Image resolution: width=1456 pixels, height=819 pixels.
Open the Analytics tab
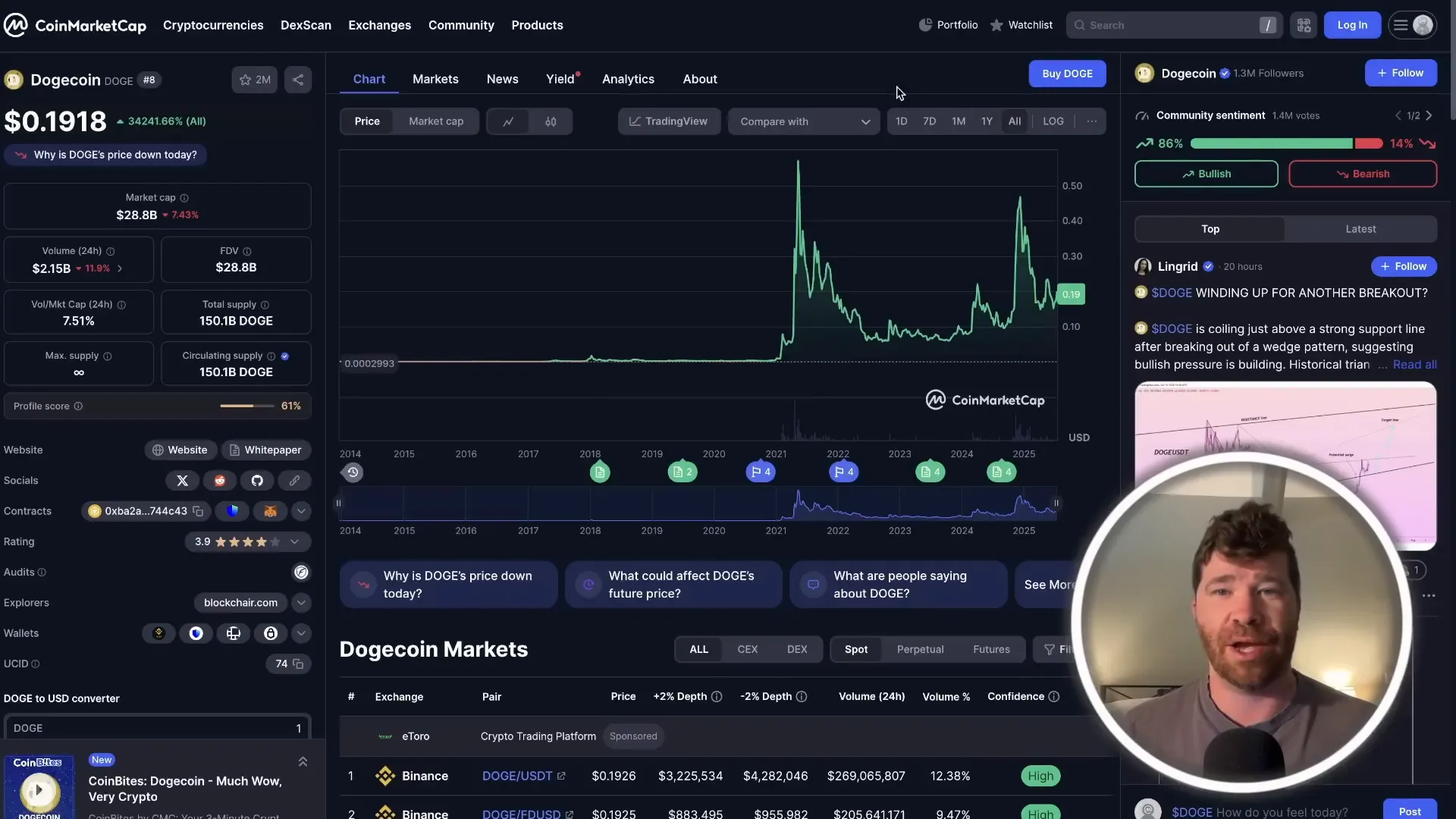click(628, 79)
